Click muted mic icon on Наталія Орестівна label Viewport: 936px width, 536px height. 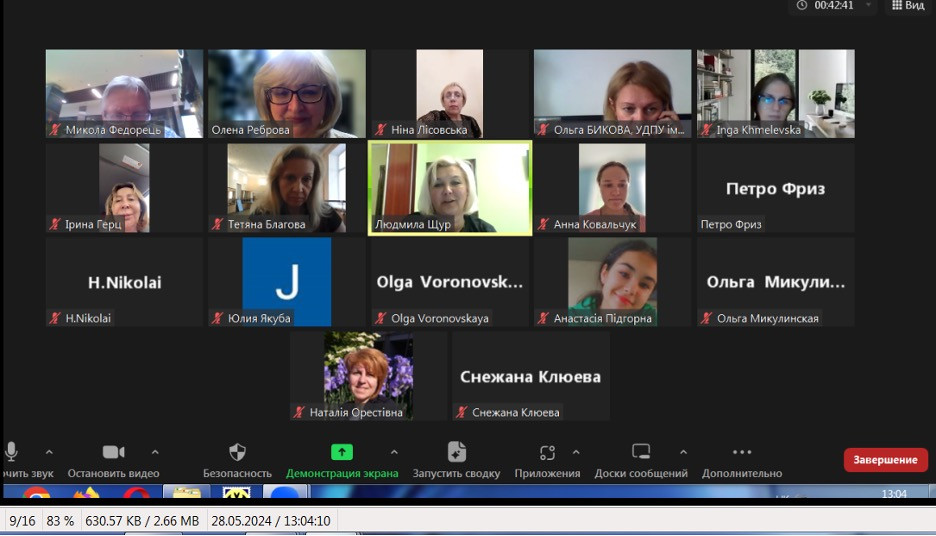[x=300, y=412]
